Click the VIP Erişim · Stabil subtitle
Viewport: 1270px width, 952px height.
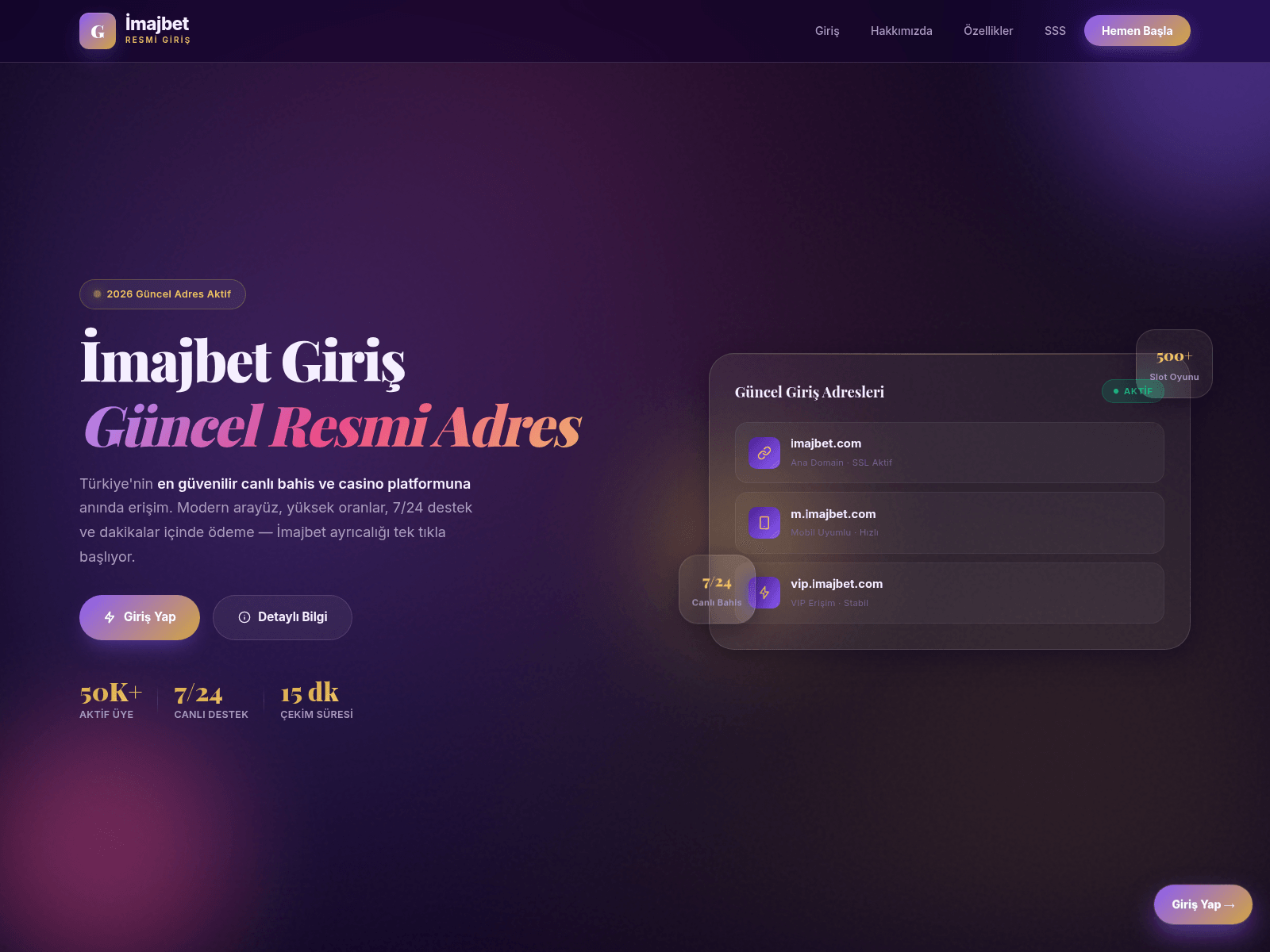[829, 603]
